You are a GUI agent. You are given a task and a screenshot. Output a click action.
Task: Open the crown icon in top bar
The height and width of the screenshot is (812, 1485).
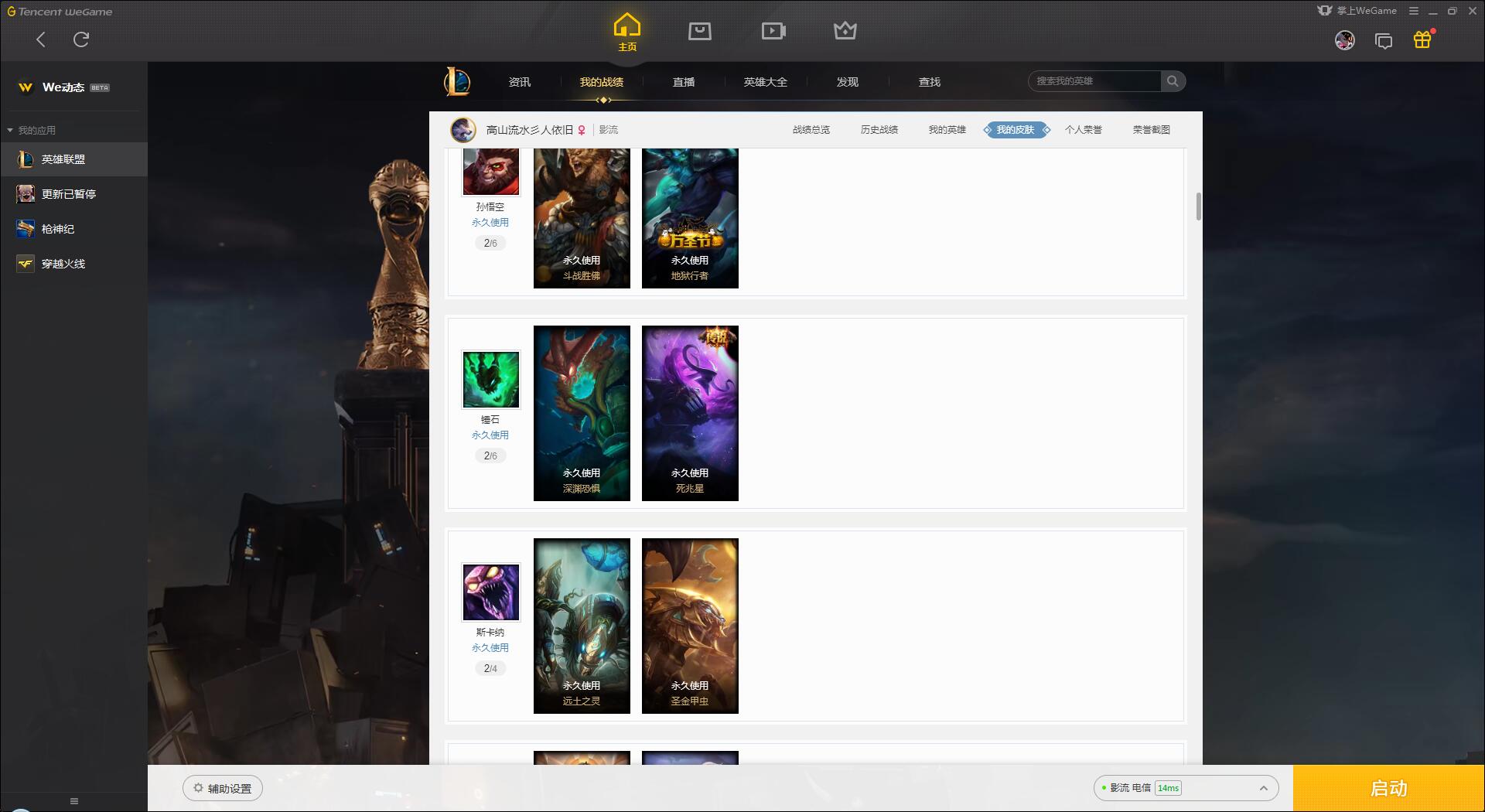click(x=845, y=31)
